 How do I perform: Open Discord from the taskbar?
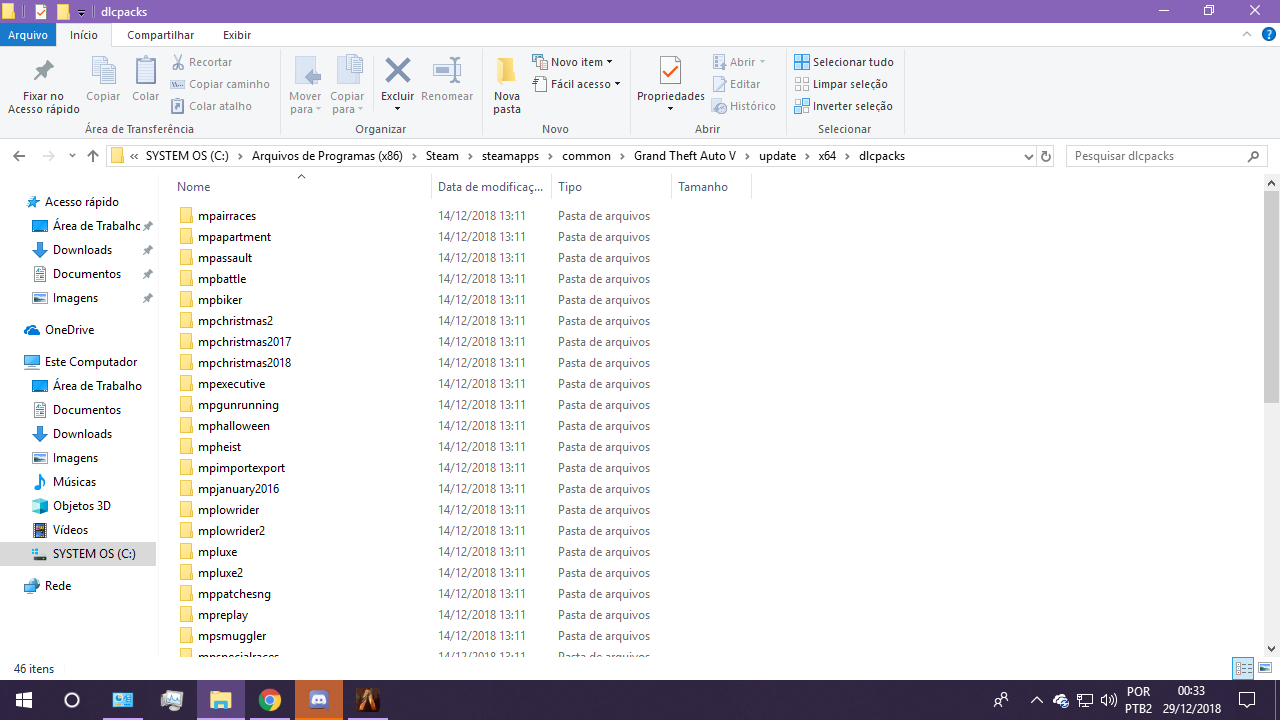tap(319, 700)
